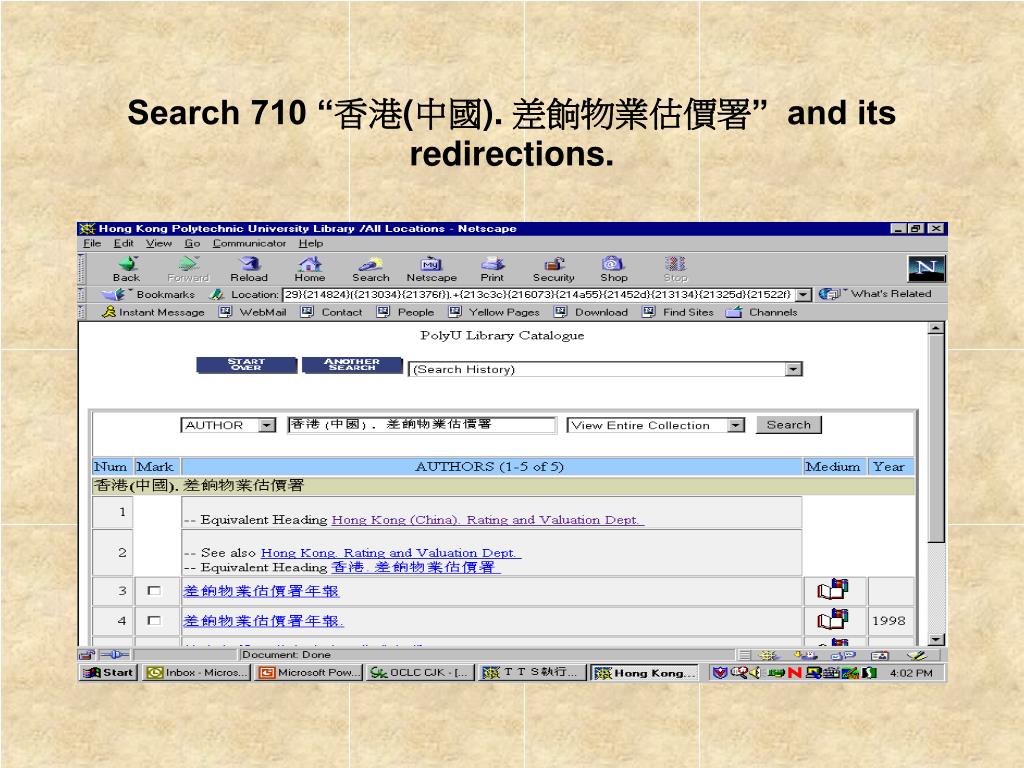The width and height of the screenshot is (1024, 768).
Task: Open the Yellow Pages shortcut
Action: 494,312
